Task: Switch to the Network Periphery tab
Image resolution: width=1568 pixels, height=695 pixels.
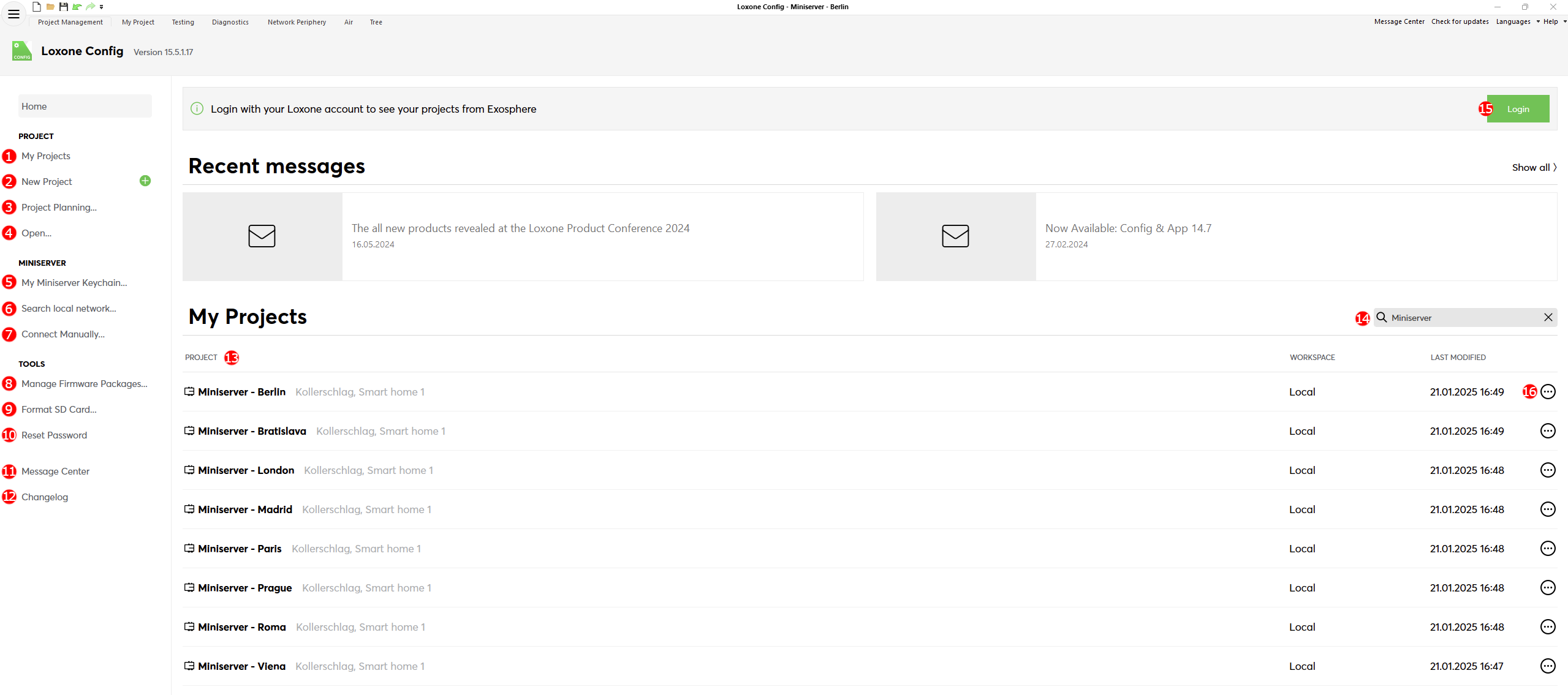Action: (297, 22)
